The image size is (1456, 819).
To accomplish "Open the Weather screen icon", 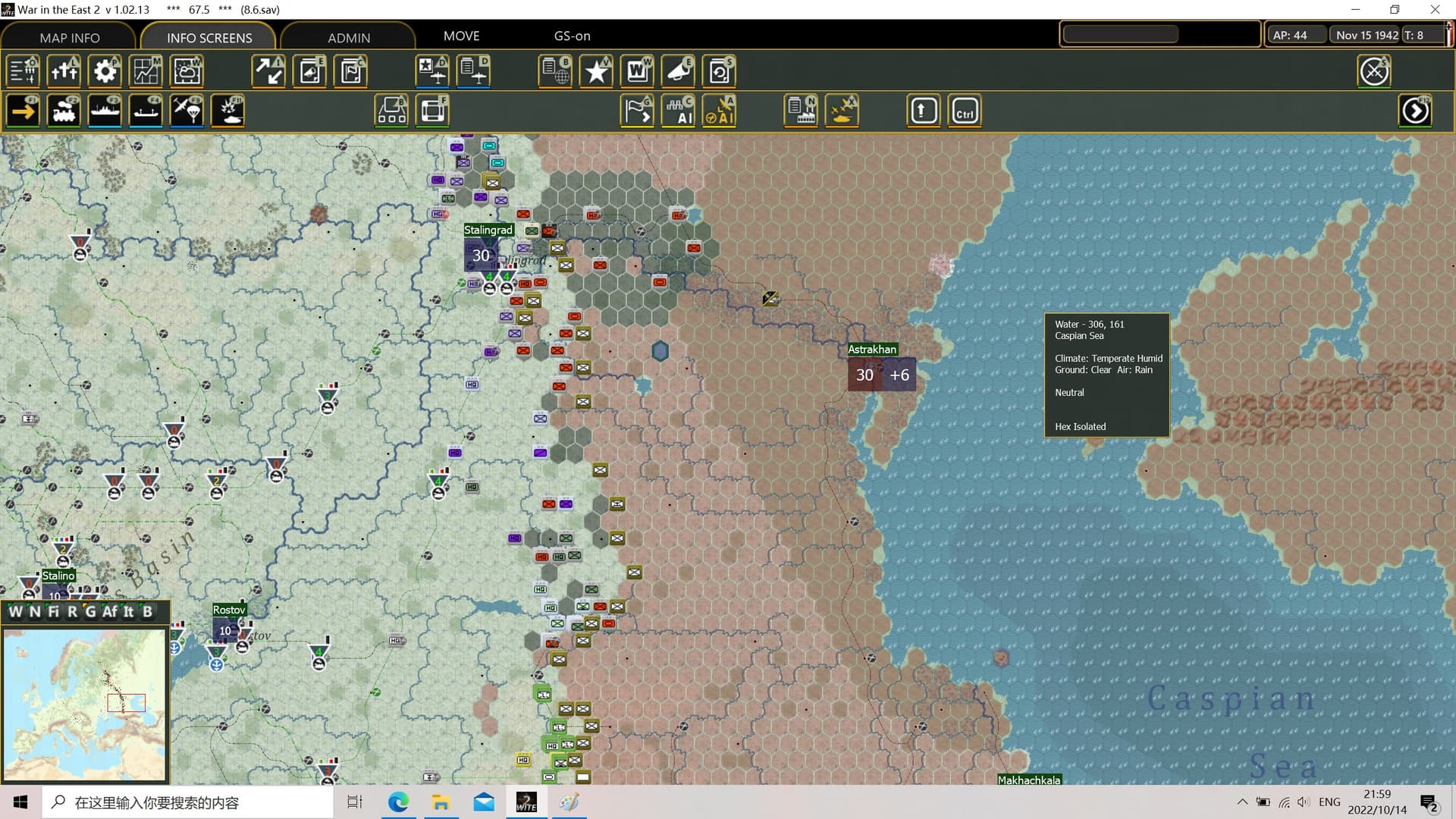I will 187,71.
